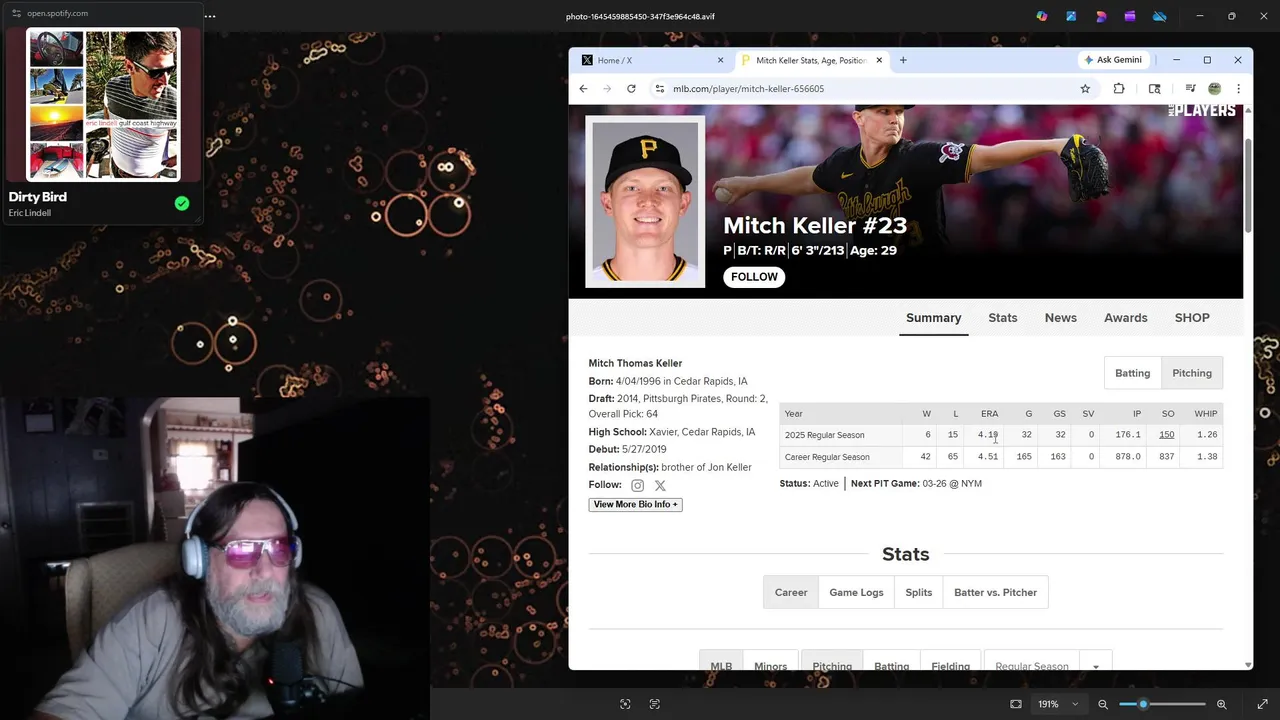This screenshot has width=1280, height=720.
Task: Open the Awards player tab
Action: (1126, 318)
